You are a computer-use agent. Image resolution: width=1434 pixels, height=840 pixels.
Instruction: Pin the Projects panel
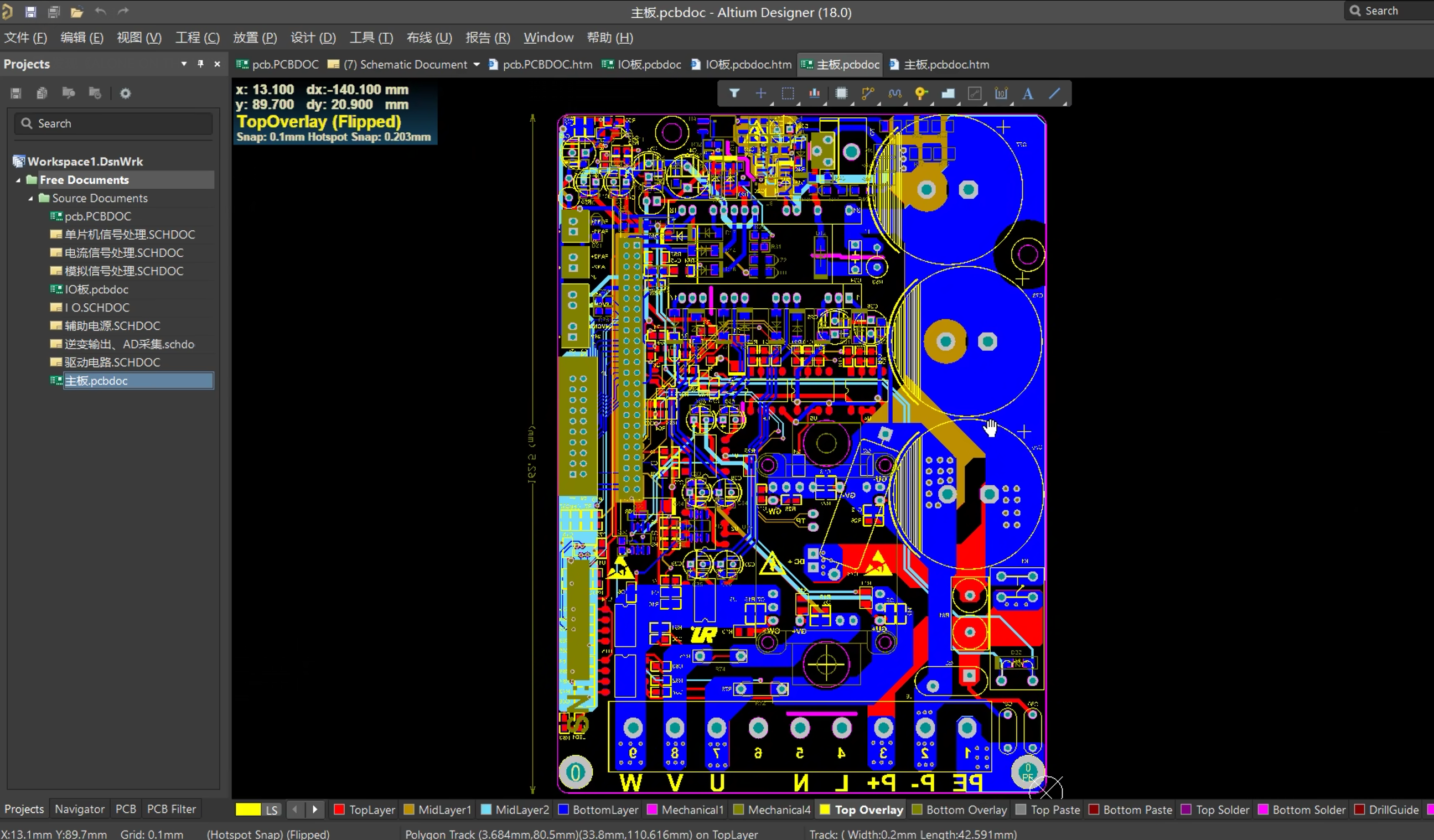point(200,64)
